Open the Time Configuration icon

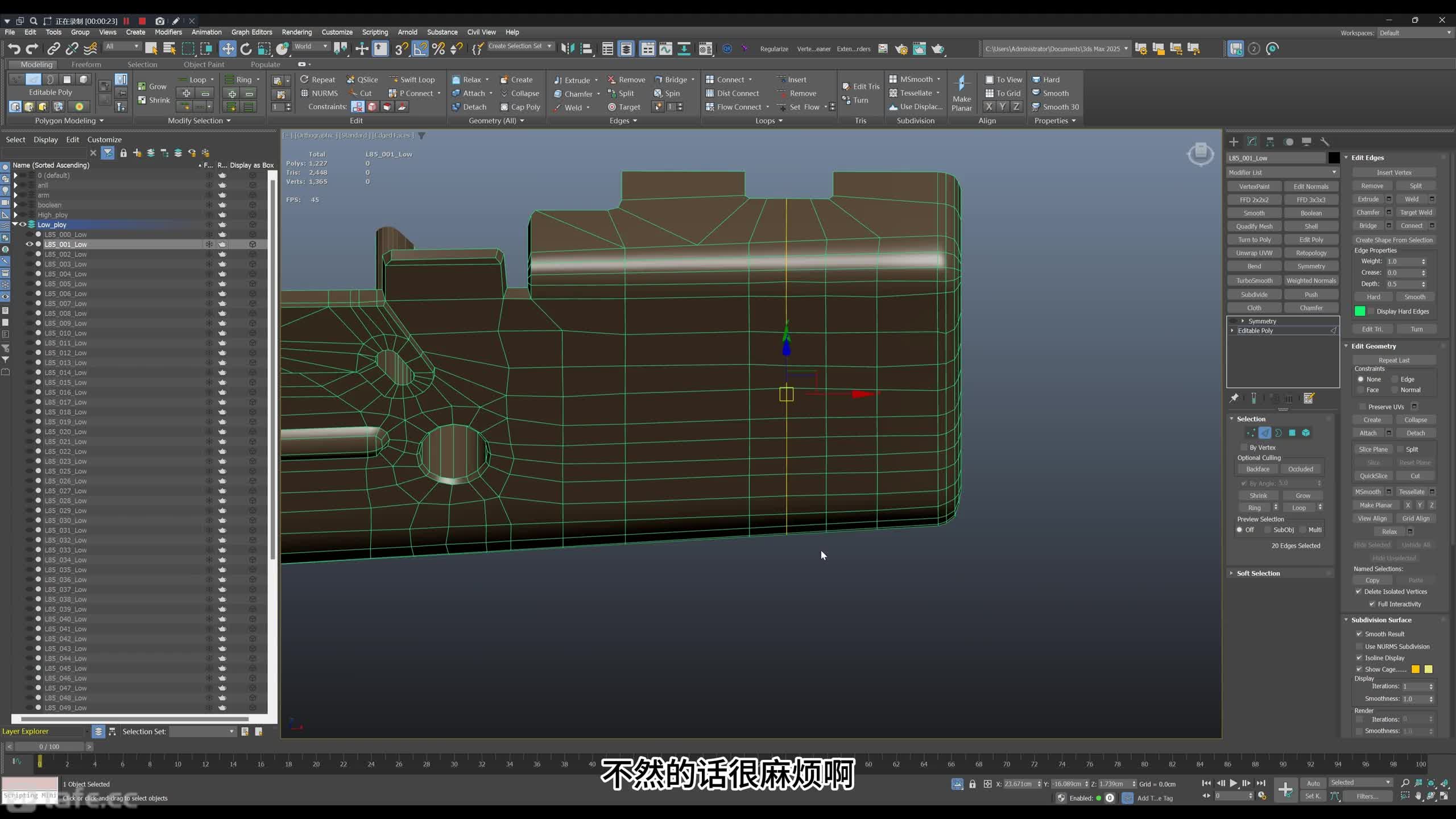1262,796
